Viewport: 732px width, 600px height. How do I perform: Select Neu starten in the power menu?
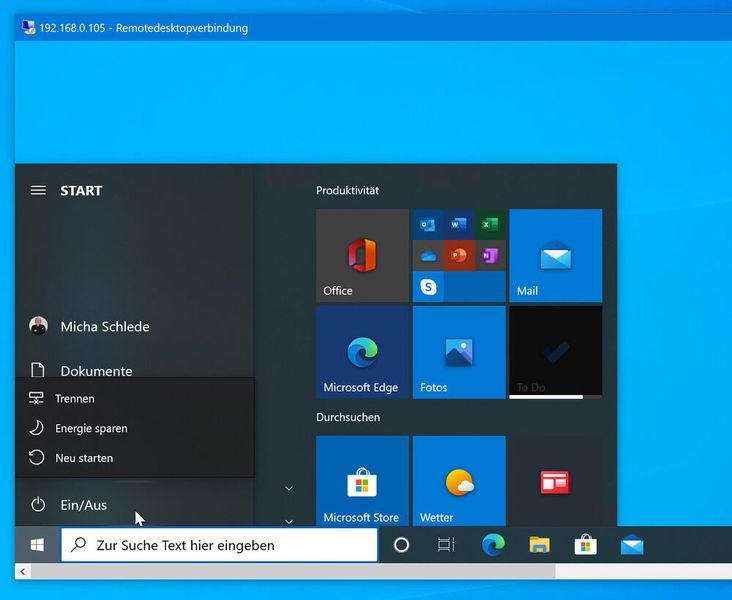click(135, 458)
